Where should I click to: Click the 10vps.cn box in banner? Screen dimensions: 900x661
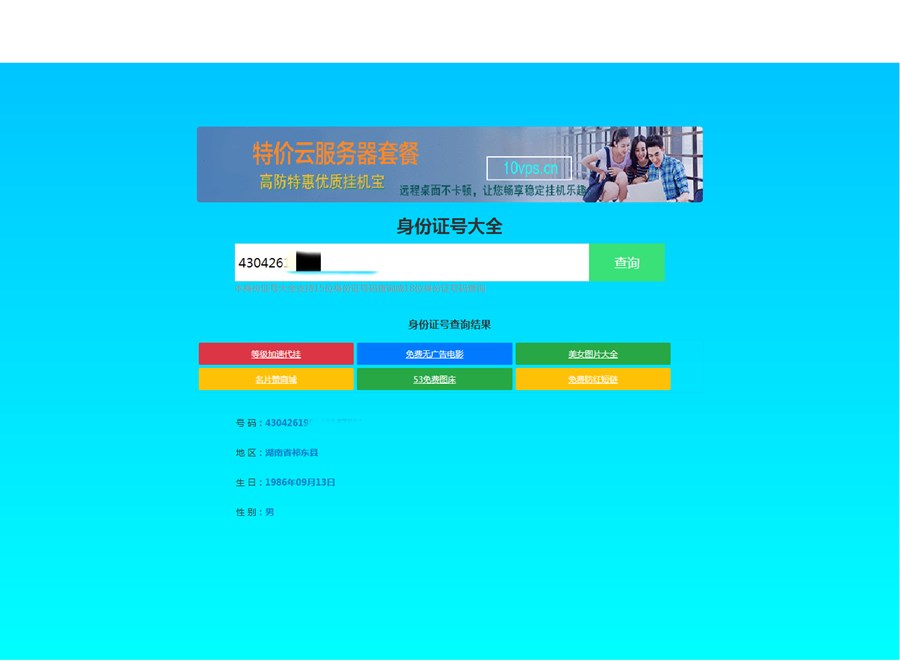pyautogui.click(x=529, y=168)
